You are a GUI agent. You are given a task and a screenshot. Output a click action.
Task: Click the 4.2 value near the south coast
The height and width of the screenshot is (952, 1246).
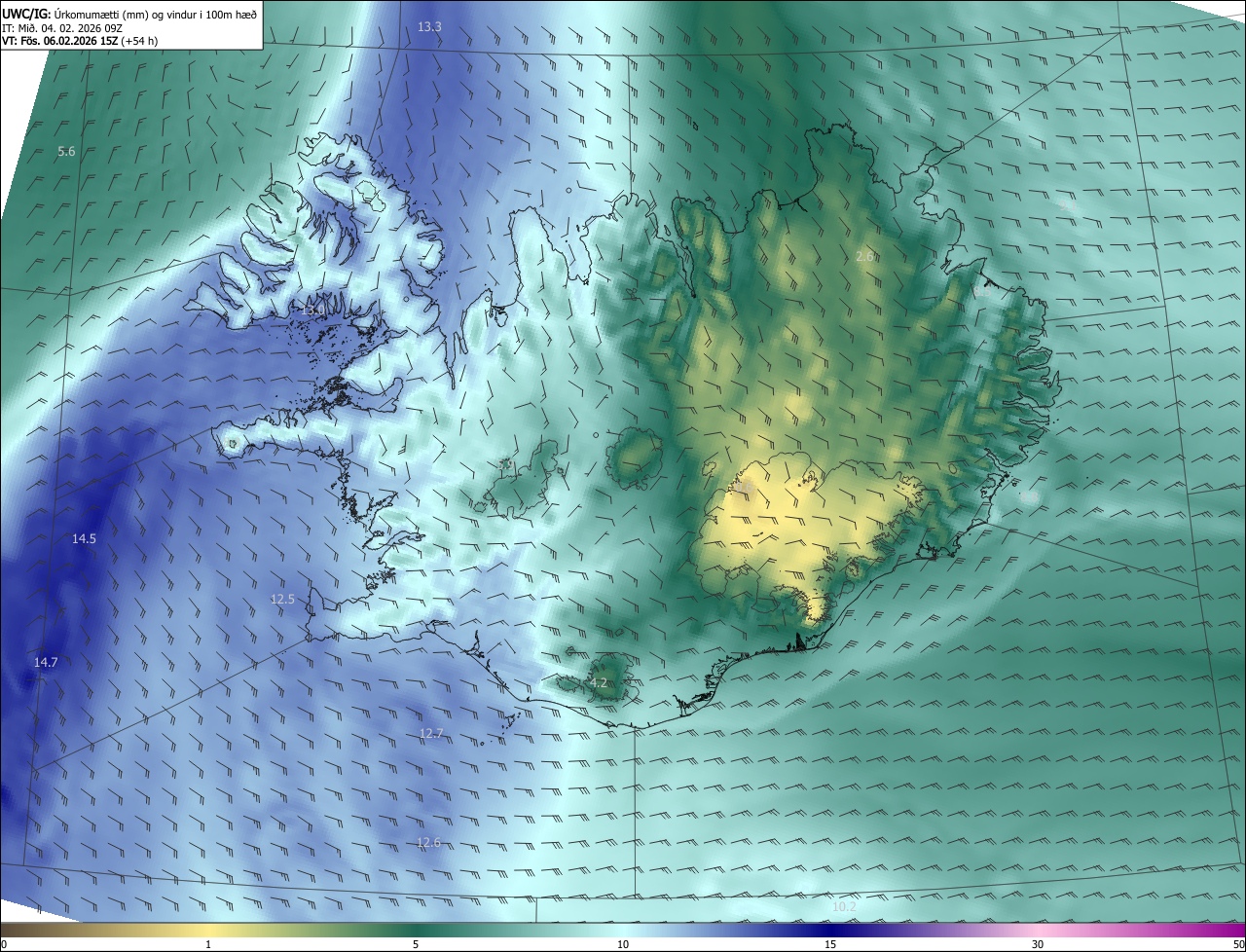599,683
